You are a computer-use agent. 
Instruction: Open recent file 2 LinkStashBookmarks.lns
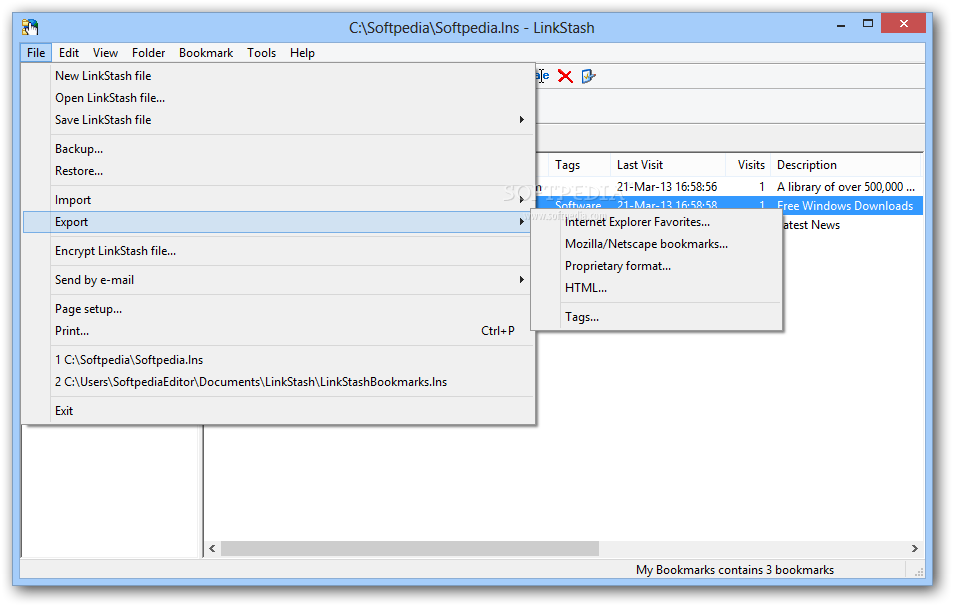pos(279,382)
